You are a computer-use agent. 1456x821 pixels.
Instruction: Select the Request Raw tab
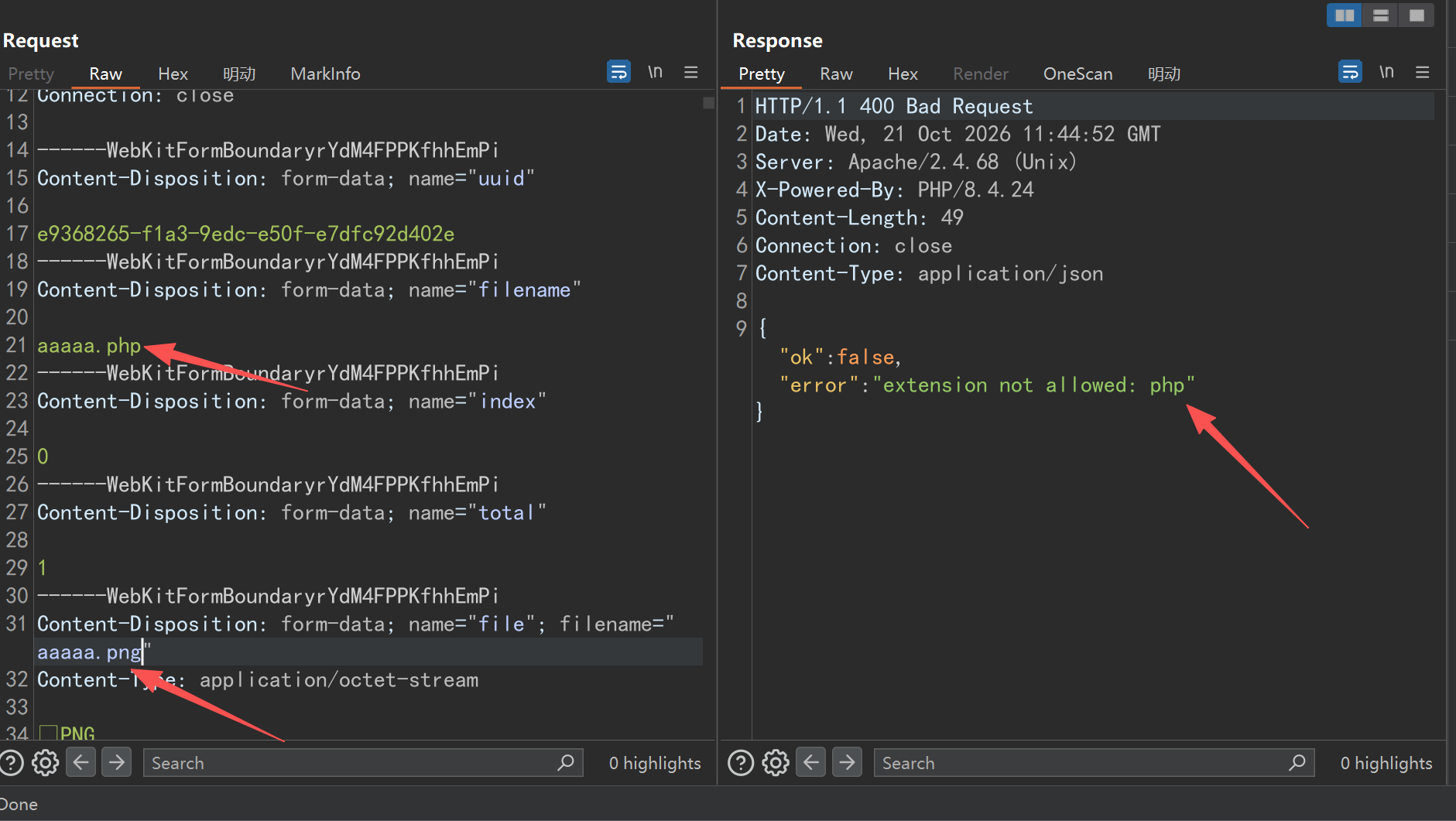[x=106, y=74]
